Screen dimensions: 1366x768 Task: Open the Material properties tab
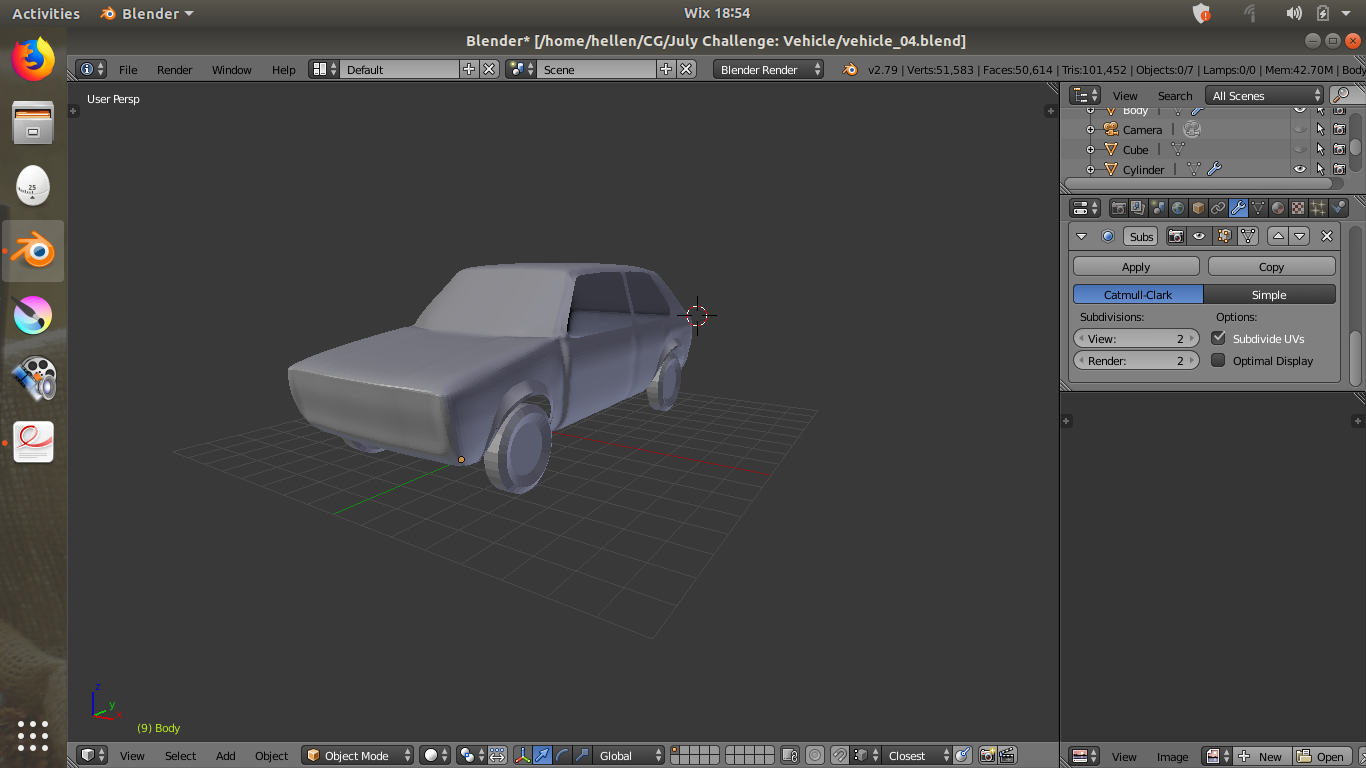point(1278,208)
